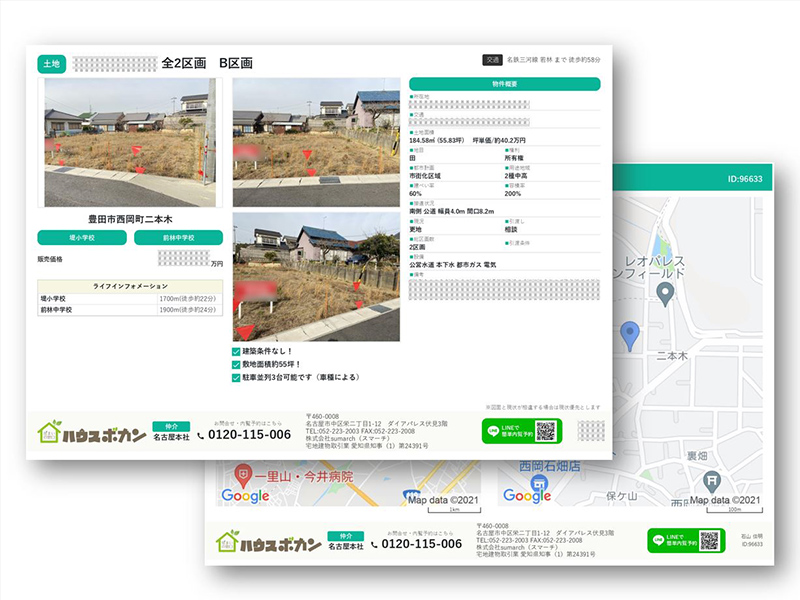Click the 更地 current status value
The height and width of the screenshot is (600, 800).
coord(415,230)
